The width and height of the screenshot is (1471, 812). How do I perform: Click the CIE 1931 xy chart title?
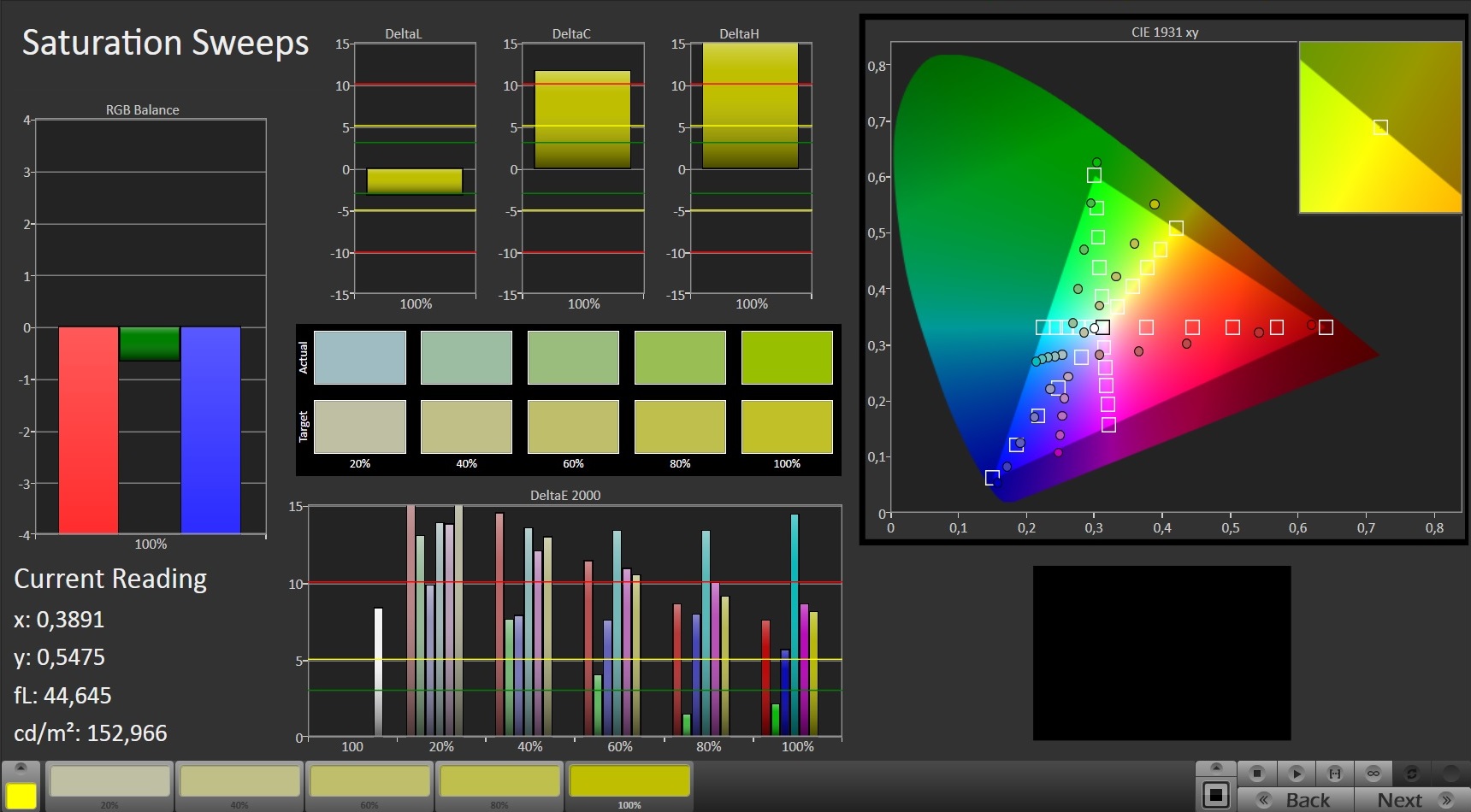(x=1165, y=32)
